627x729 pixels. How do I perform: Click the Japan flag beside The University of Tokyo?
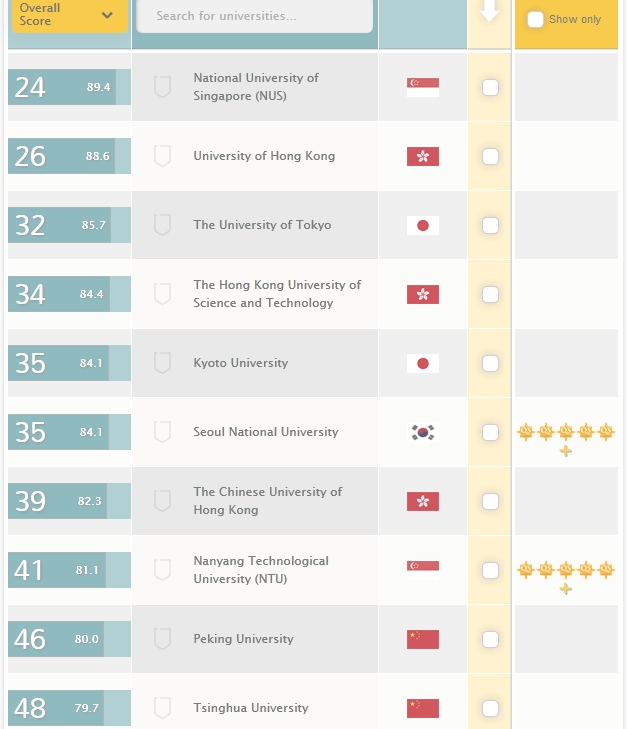(422, 225)
